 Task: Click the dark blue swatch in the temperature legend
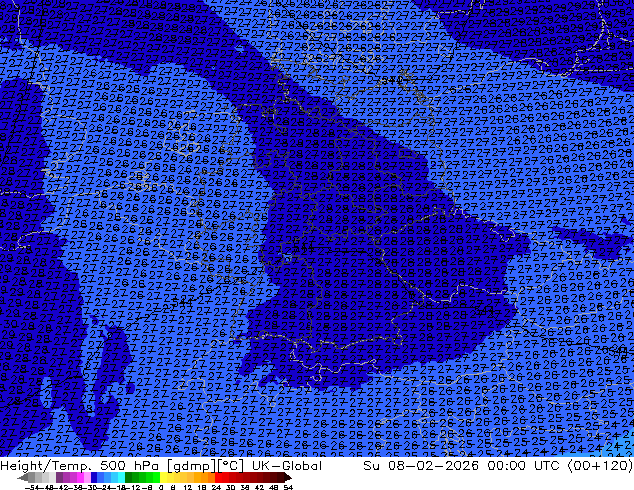pos(94,478)
